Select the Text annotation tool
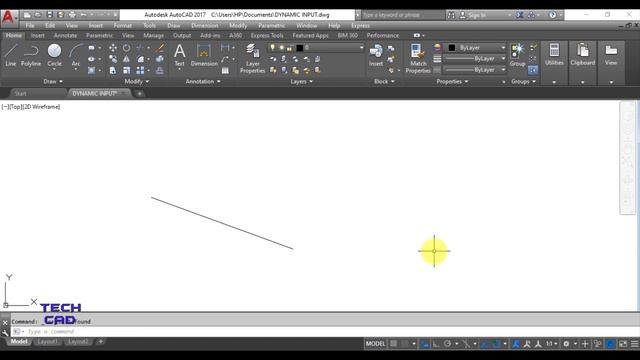 180,55
